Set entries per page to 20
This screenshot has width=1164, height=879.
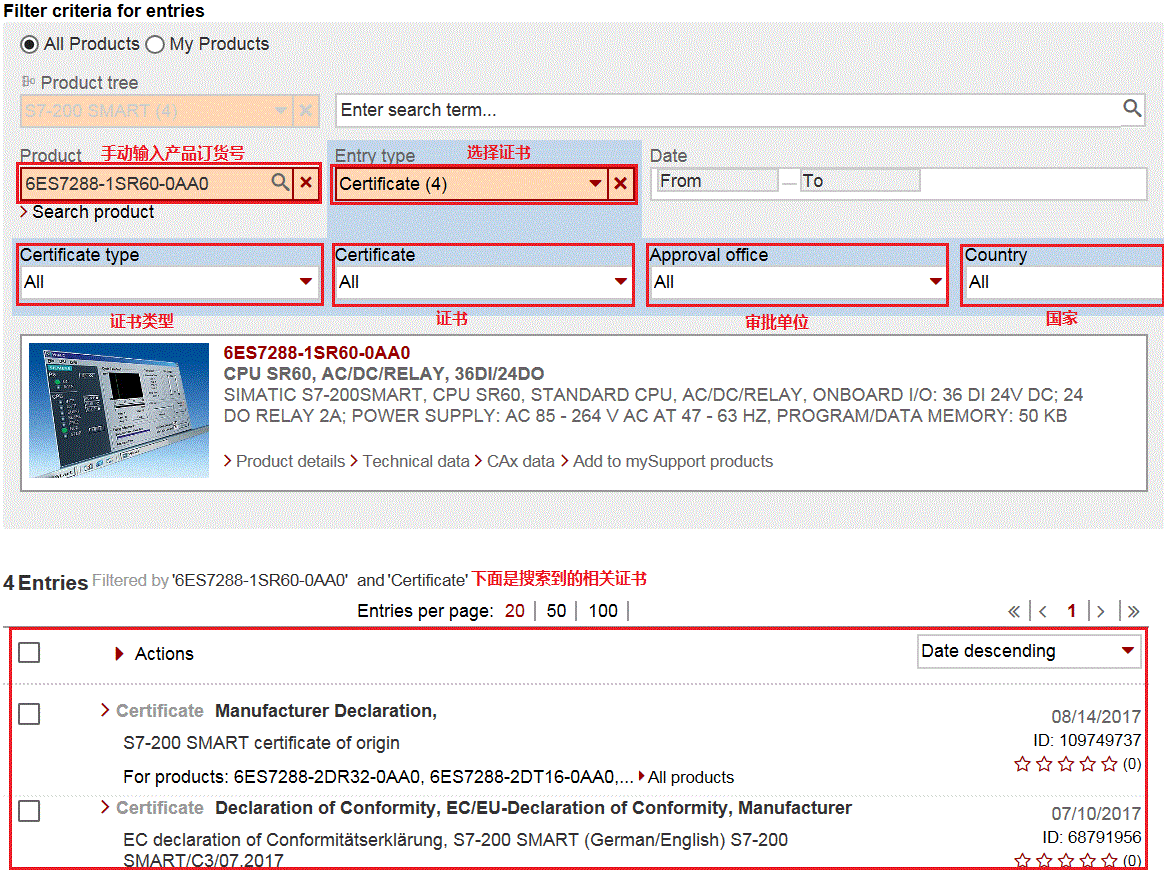[x=514, y=611]
